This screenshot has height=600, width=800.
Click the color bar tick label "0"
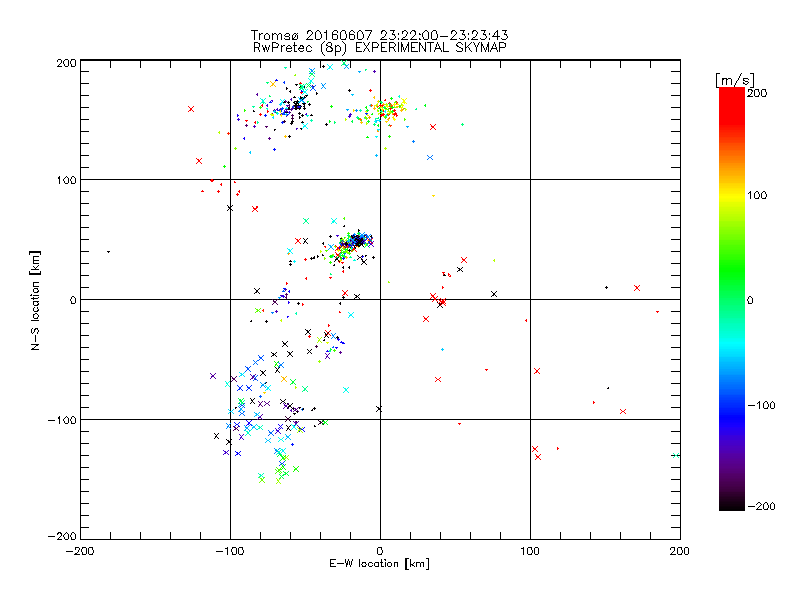[x=750, y=300]
